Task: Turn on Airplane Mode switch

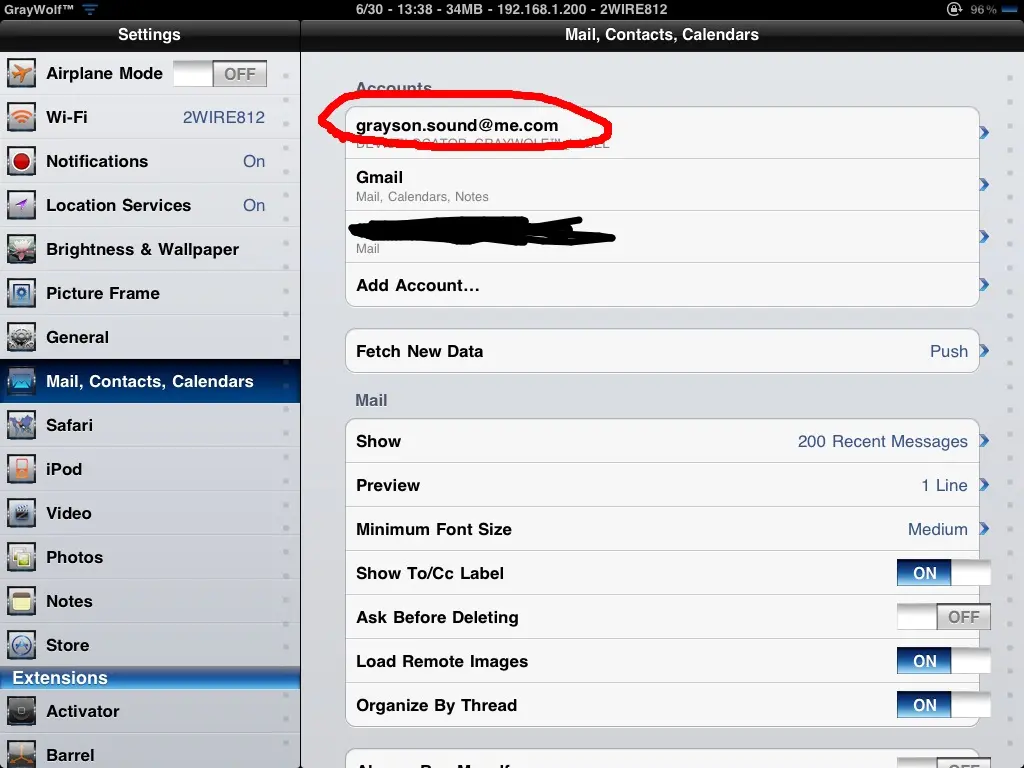Action: 220,74
